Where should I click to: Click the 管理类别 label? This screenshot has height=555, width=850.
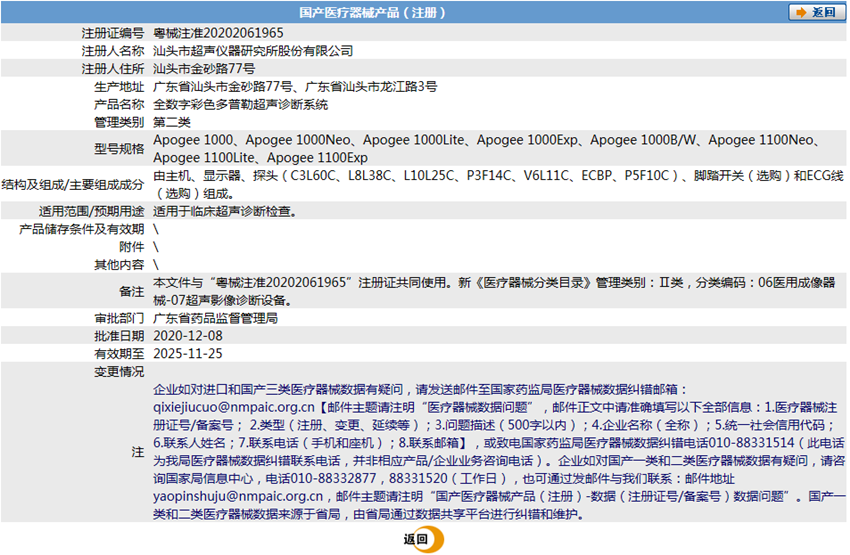click(x=119, y=122)
